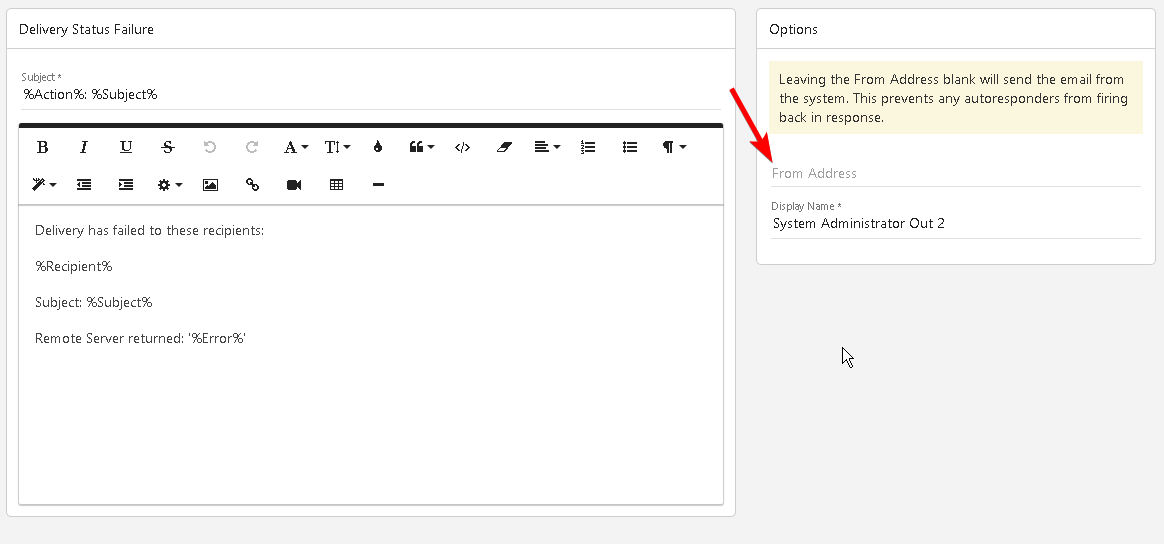The width and height of the screenshot is (1164, 544).
Task: Insert an unordered bullet list
Action: click(630, 147)
